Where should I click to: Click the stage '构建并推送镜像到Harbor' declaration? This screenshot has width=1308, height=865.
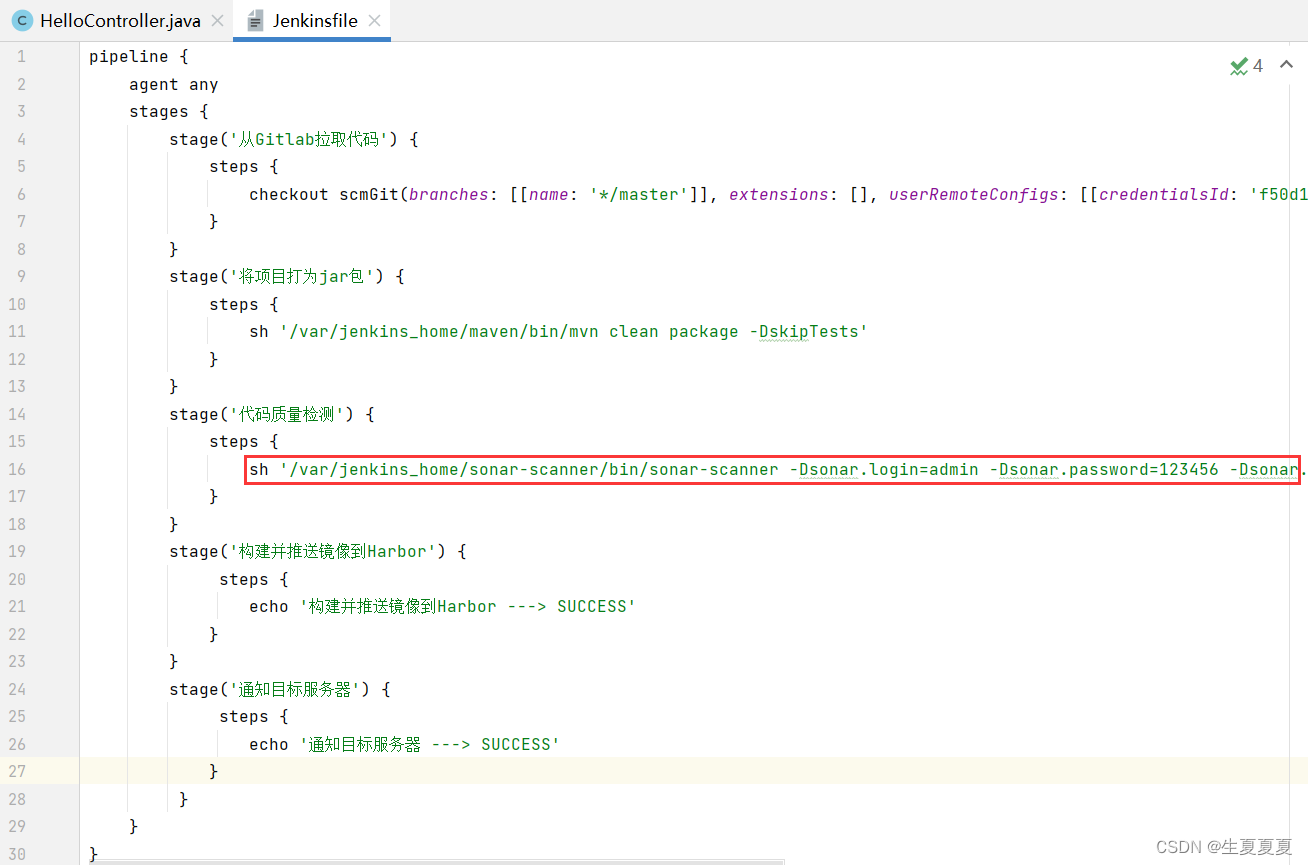tap(318, 552)
